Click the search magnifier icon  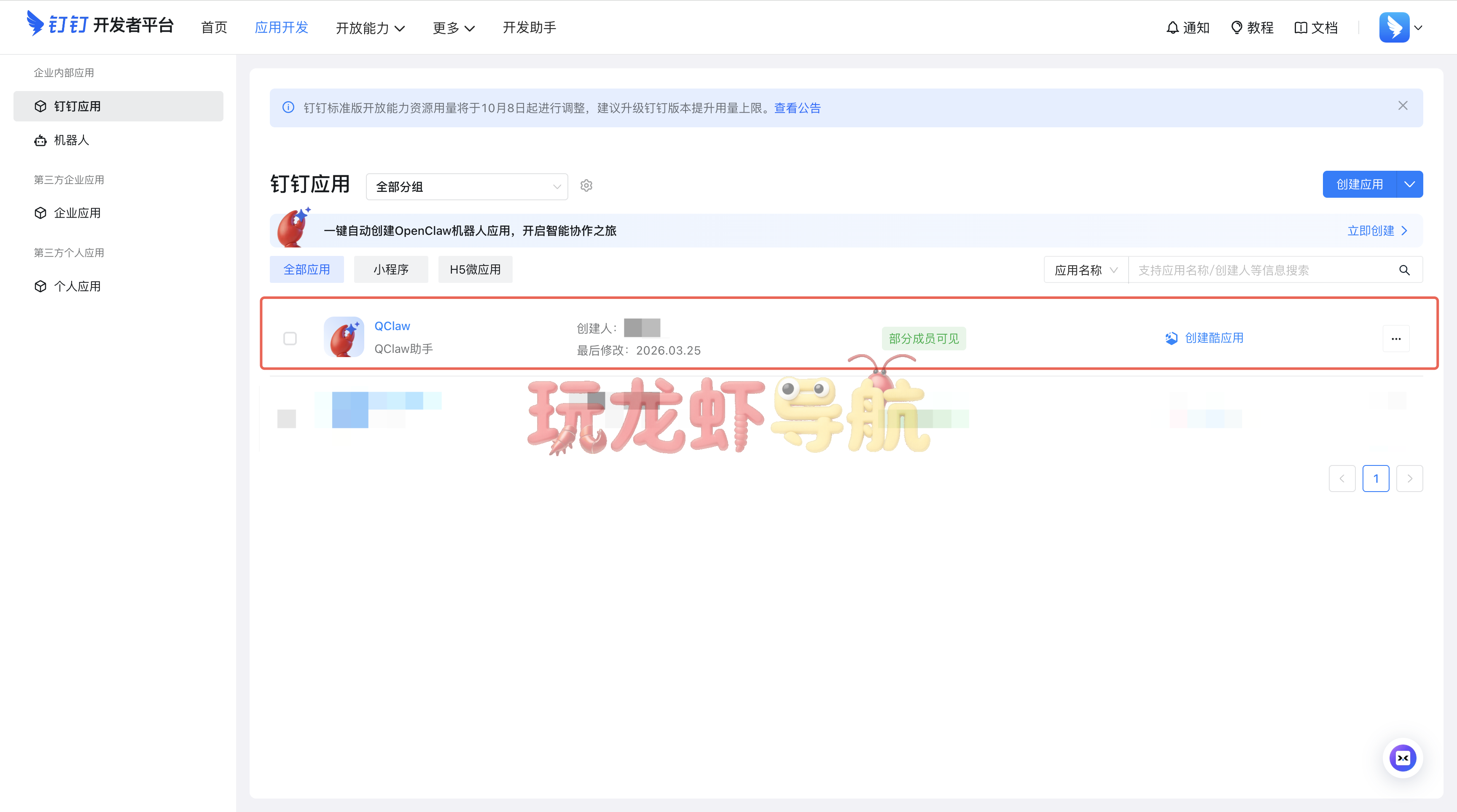point(1404,270)
